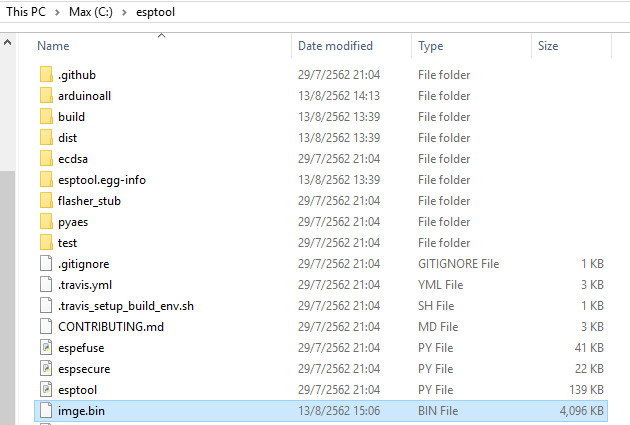The height and width of the screenshot is (425, 630).
Task: Select the esptool PY file name
Action: click(78, 390)
